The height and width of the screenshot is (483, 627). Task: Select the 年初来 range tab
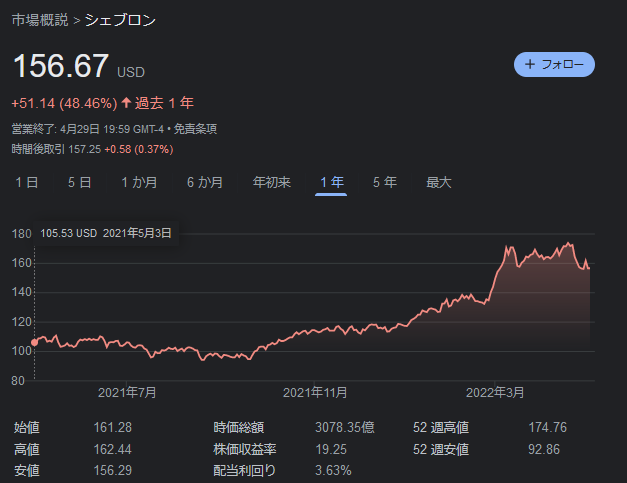click(x=272, y=183)
